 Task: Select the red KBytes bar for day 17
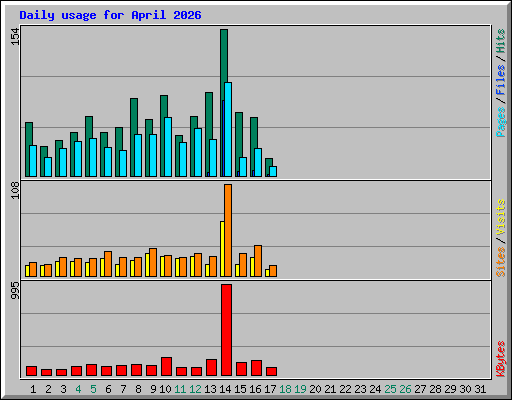click(x=271, y=371)
